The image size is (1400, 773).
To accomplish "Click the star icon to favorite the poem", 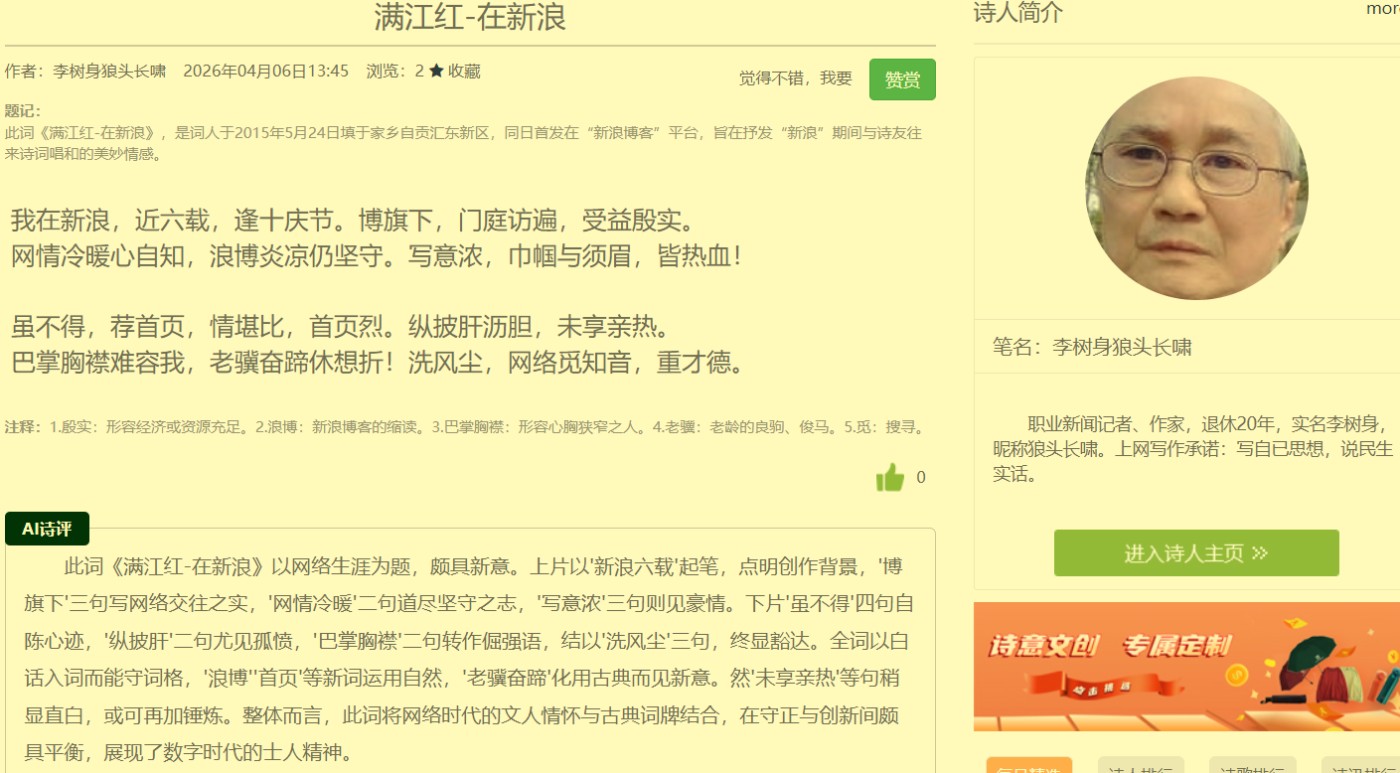I will coord(436,71).
